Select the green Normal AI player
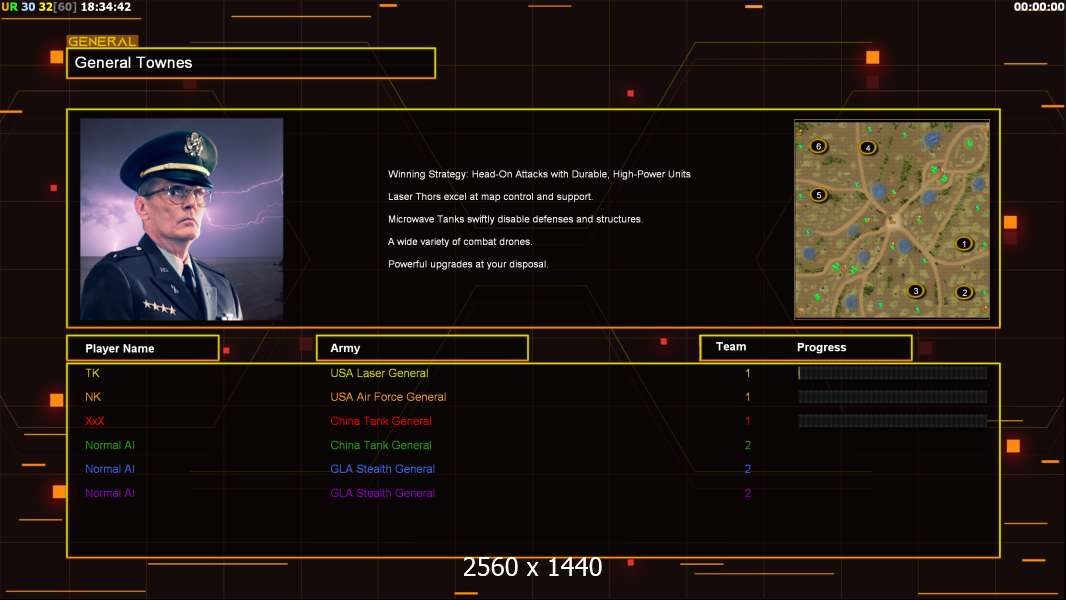 [x=109, y=445]
